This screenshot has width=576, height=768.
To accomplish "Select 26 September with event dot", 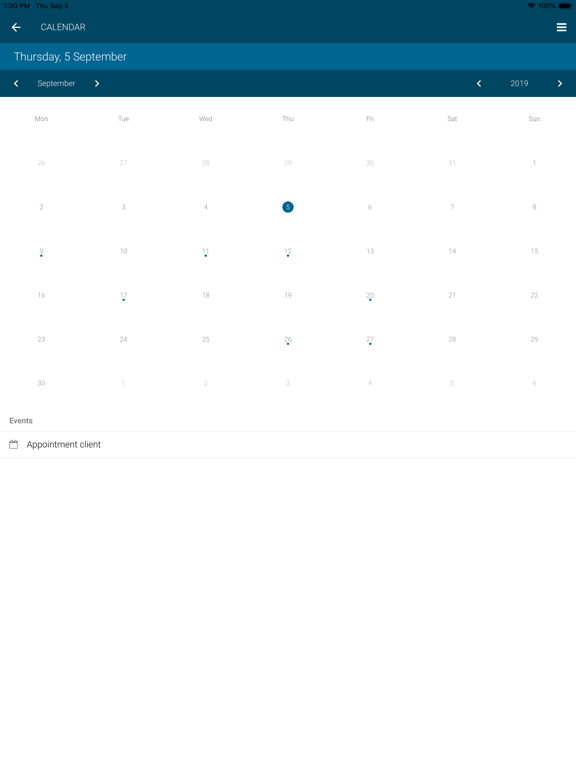I will (288, 340).
